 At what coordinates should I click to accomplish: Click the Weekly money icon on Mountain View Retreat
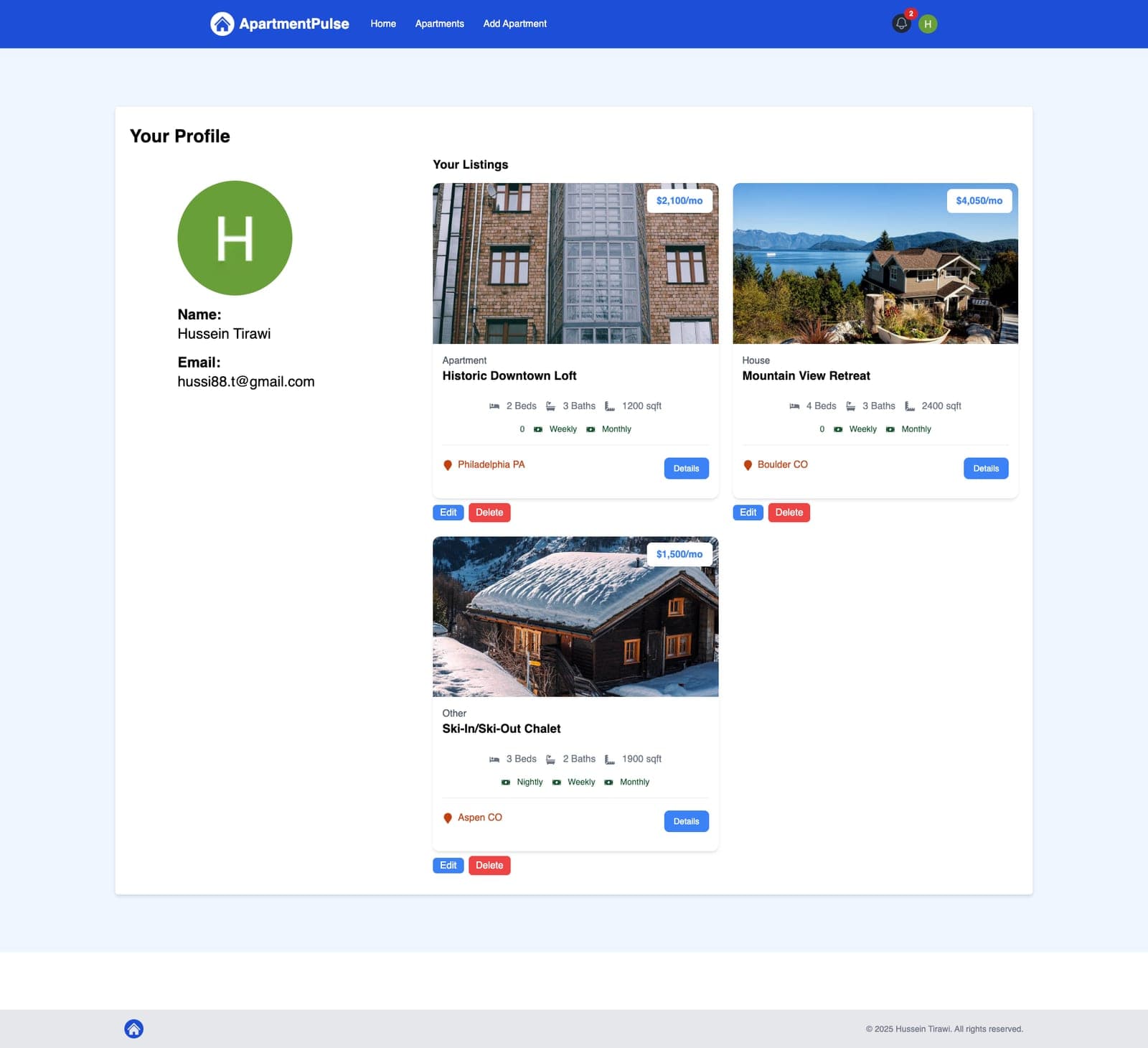click(x=838, y=429)
